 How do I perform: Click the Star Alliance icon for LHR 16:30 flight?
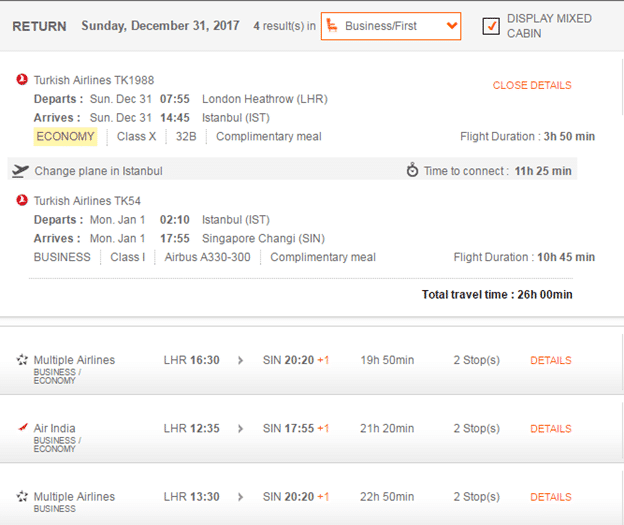click(22, 360)
